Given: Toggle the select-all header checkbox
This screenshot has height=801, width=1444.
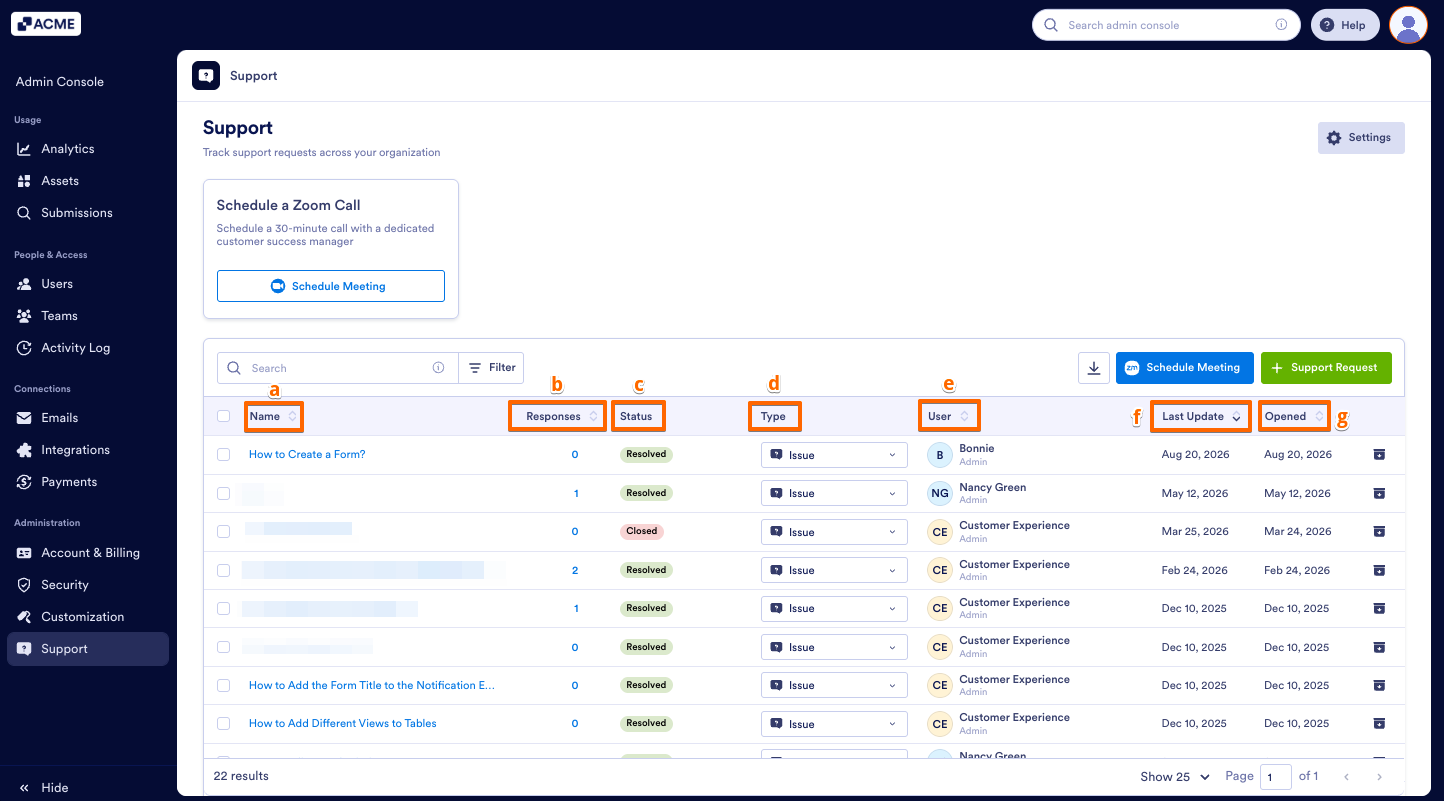Looking at the screenshot, I should click(x=224, y=416).
